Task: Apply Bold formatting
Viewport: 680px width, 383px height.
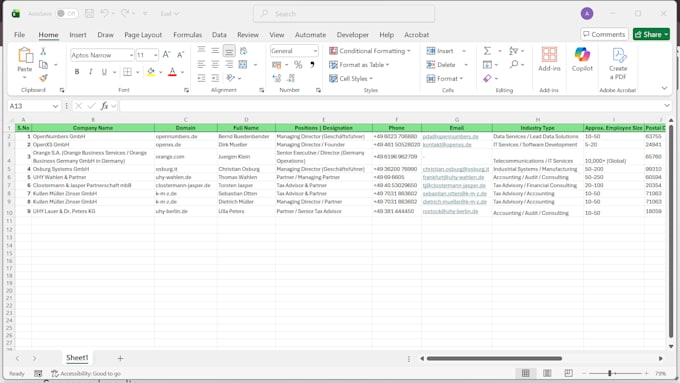Action: point(77,72)
